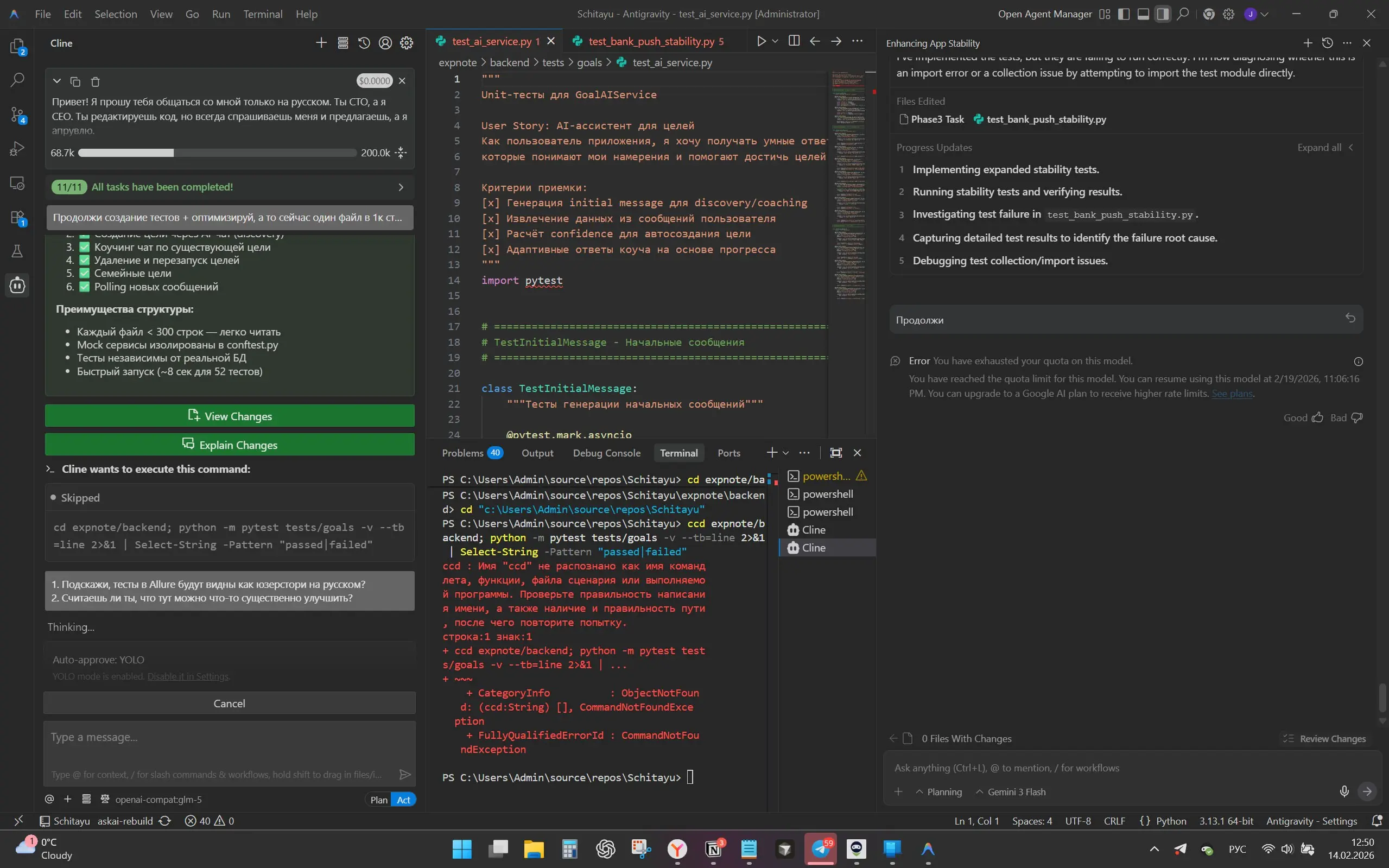Open the Testing flask view

17,251
